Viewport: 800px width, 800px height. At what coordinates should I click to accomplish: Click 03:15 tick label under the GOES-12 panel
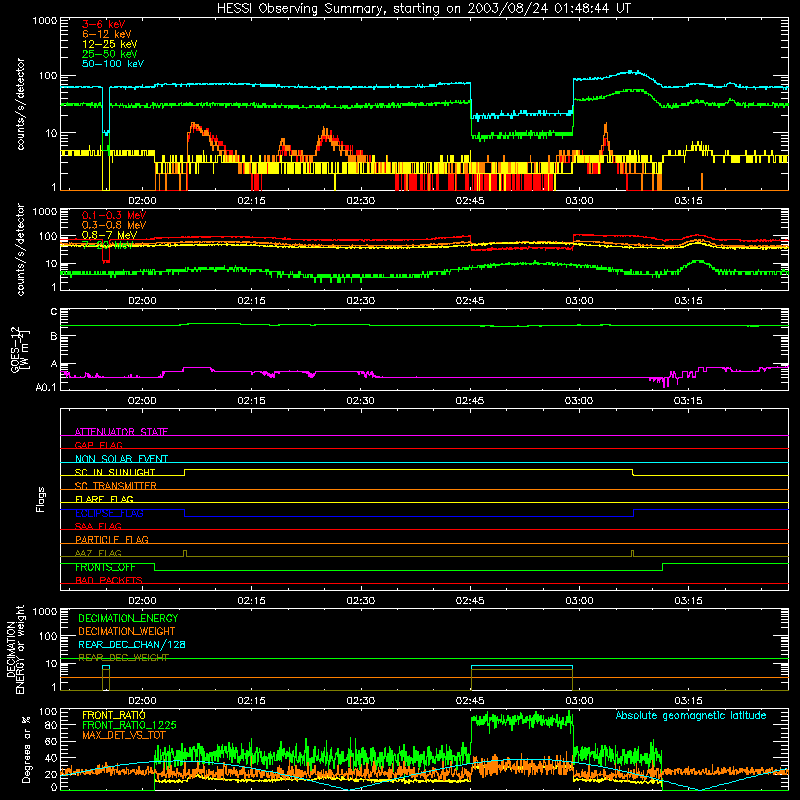688,401
